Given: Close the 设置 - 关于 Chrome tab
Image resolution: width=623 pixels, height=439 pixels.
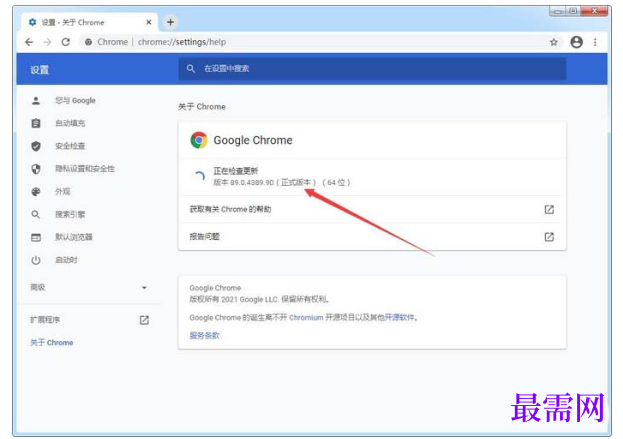Looking at the screenshot, I should coord(149,22).
